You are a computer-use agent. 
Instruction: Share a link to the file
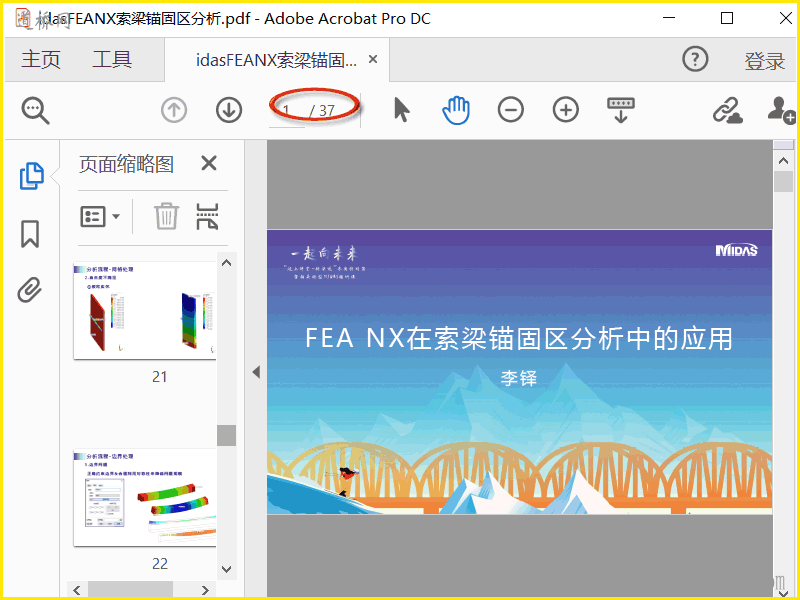pos(728,110)
